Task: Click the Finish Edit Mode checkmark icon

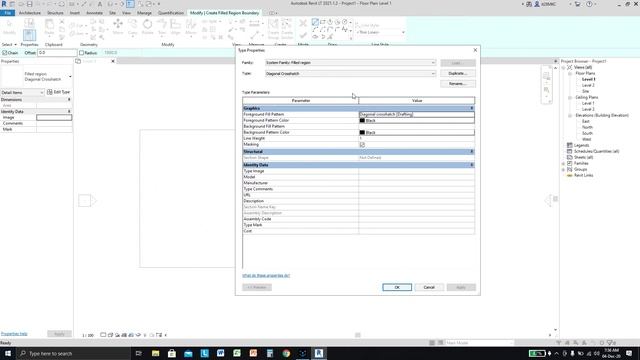Action: tap(303, 36)
